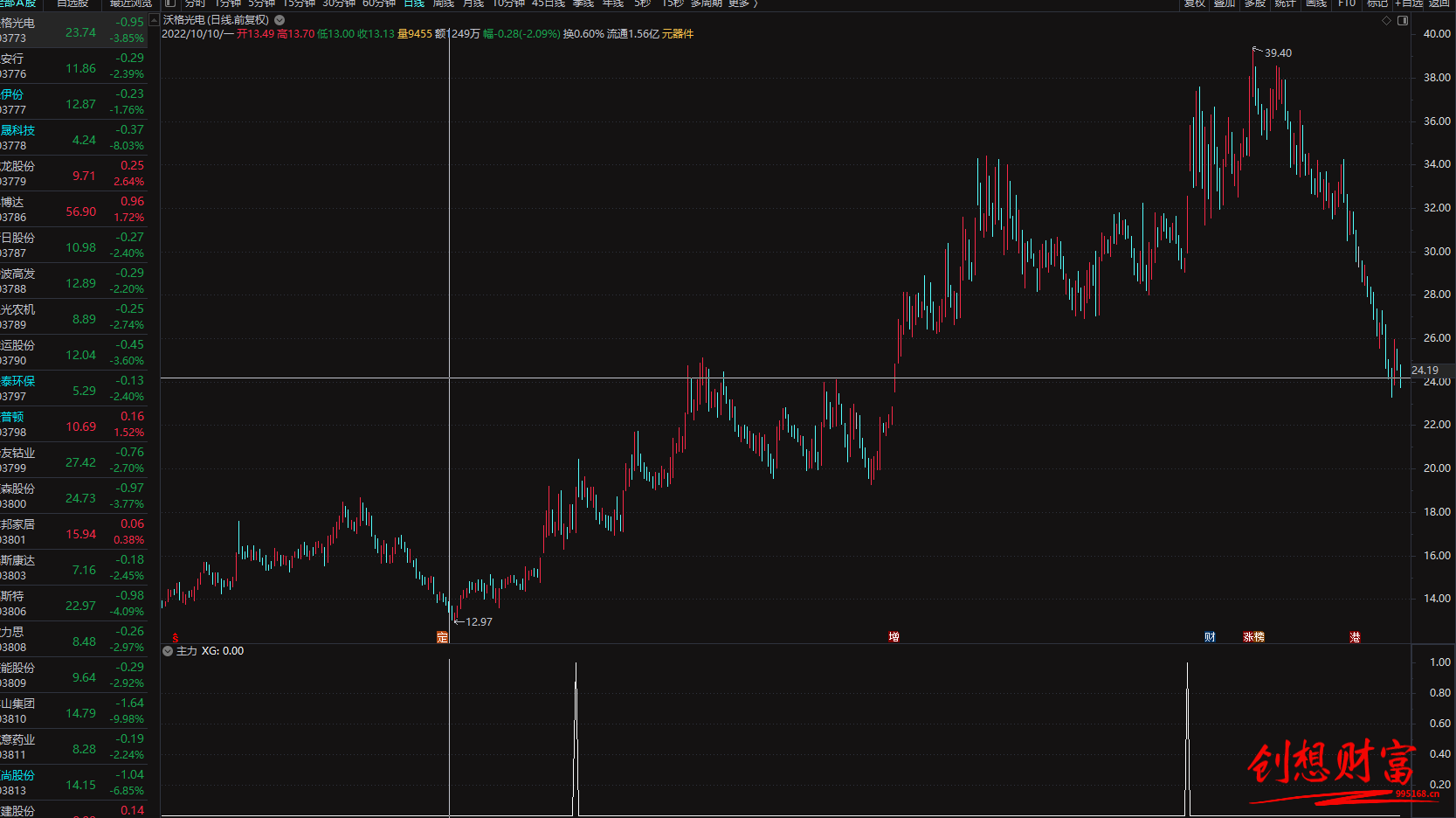
Task: Click the 标记 mark button
Action: [x=1377, y=3]
